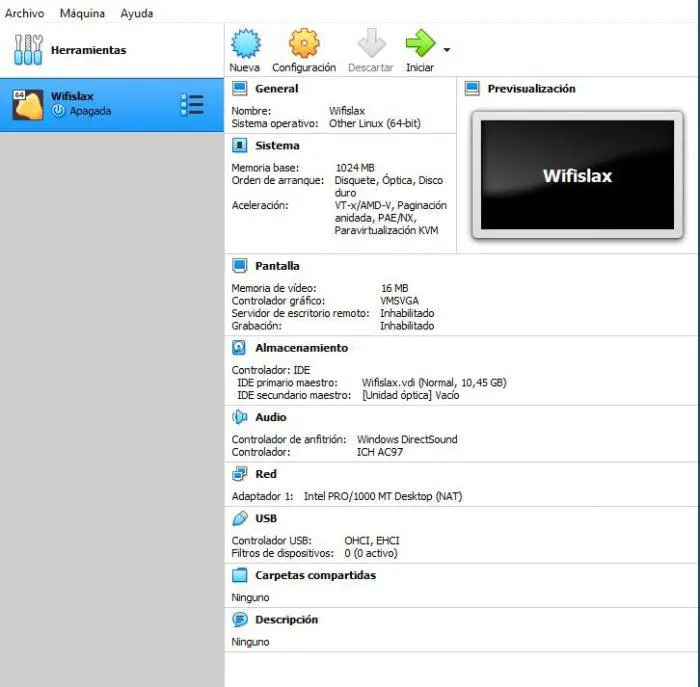Click the Controlador: IDE line
Image resolution: width=700 pixels, height=687 pixels.
tap(271, 370)
